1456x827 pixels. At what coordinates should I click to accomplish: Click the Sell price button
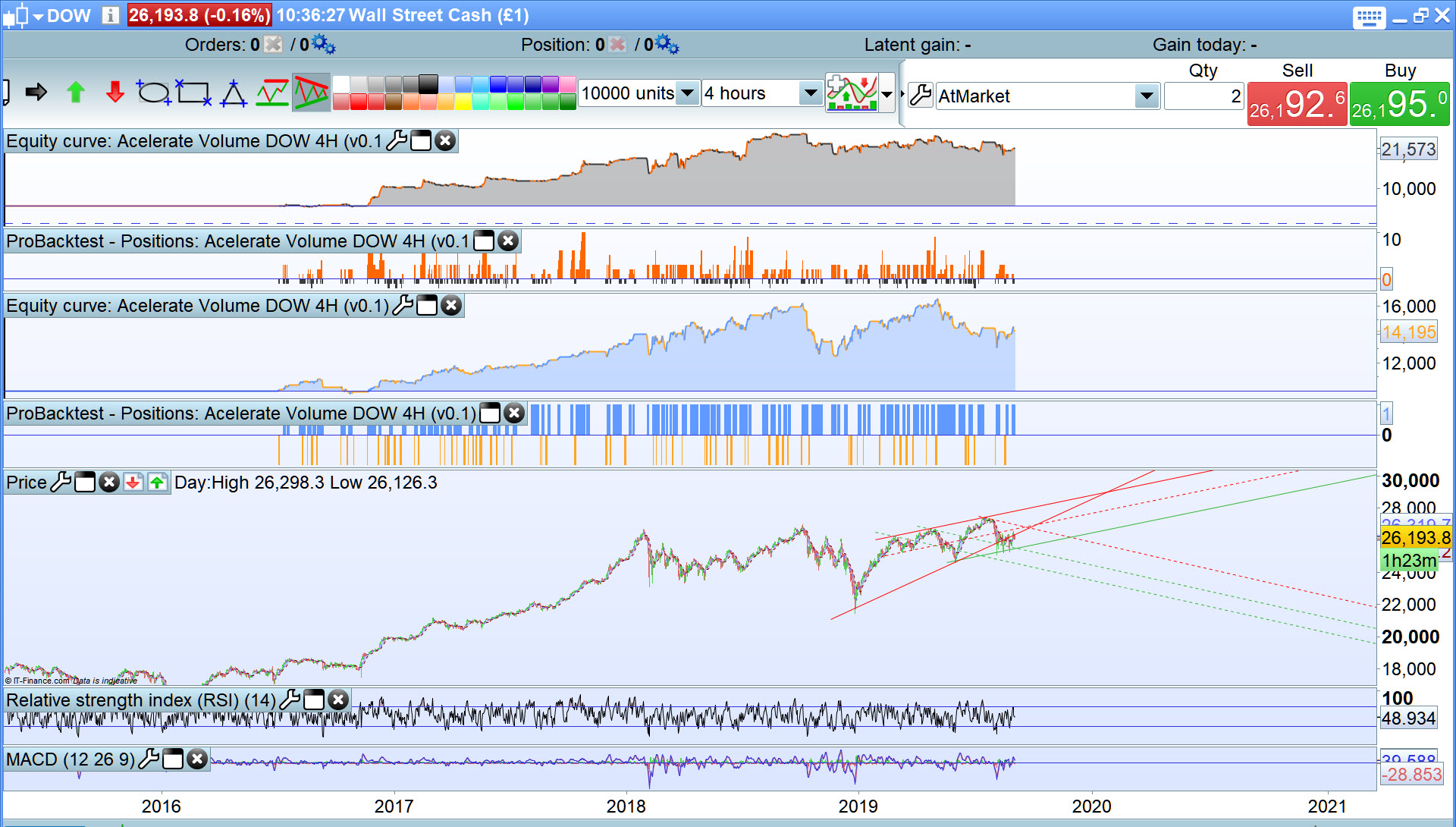click(x=1297, y=104)
